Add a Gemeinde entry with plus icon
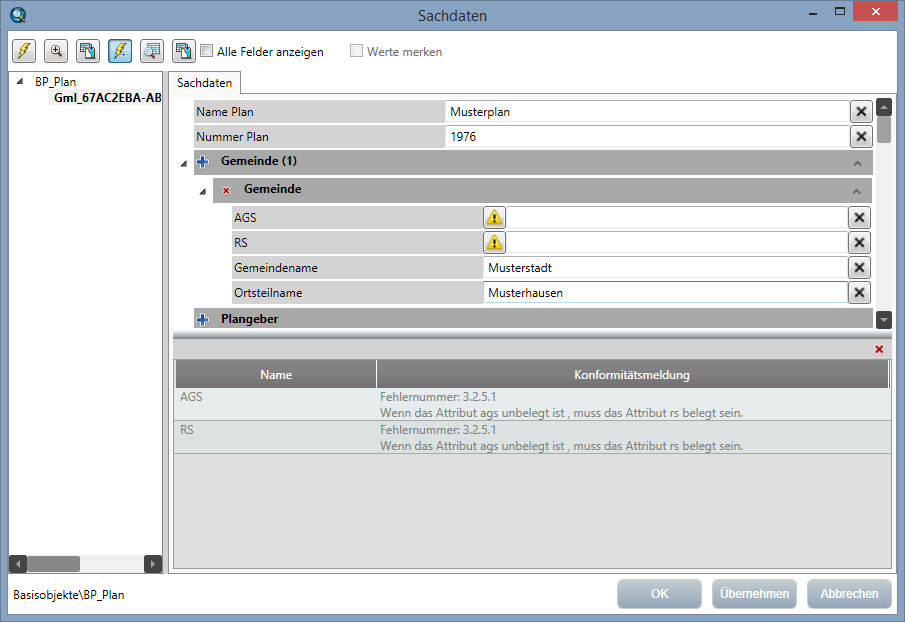The height and width of the screenshot is (622, 905). [203, 162]
